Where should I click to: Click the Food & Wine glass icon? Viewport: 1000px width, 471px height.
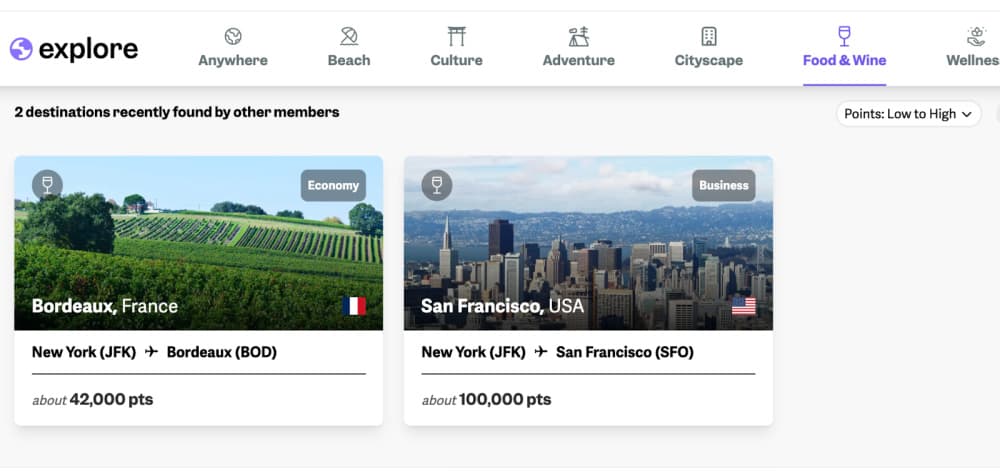(844, 37)
